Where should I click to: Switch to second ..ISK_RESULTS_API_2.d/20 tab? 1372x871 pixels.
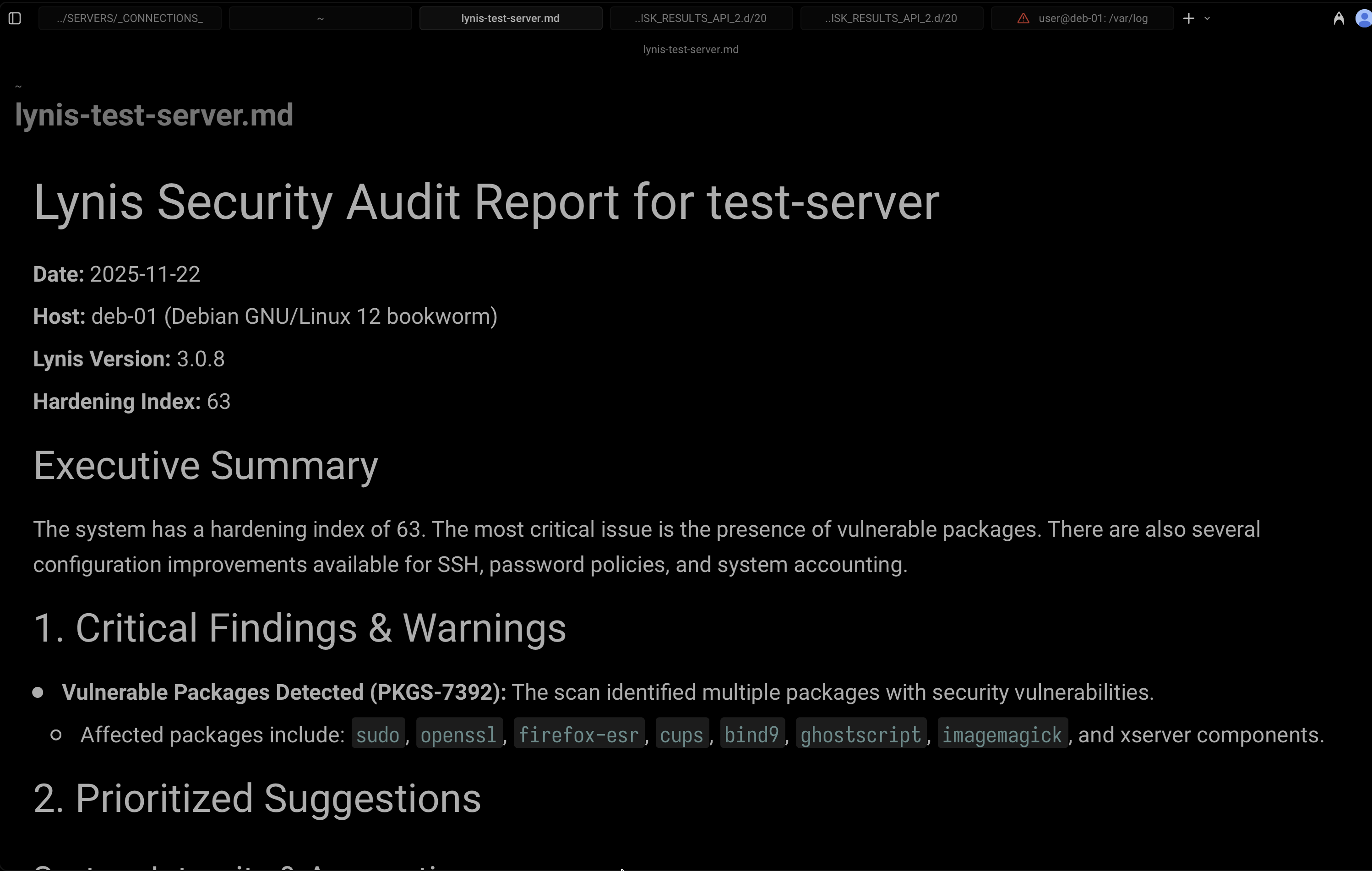[x=891, y=18]
